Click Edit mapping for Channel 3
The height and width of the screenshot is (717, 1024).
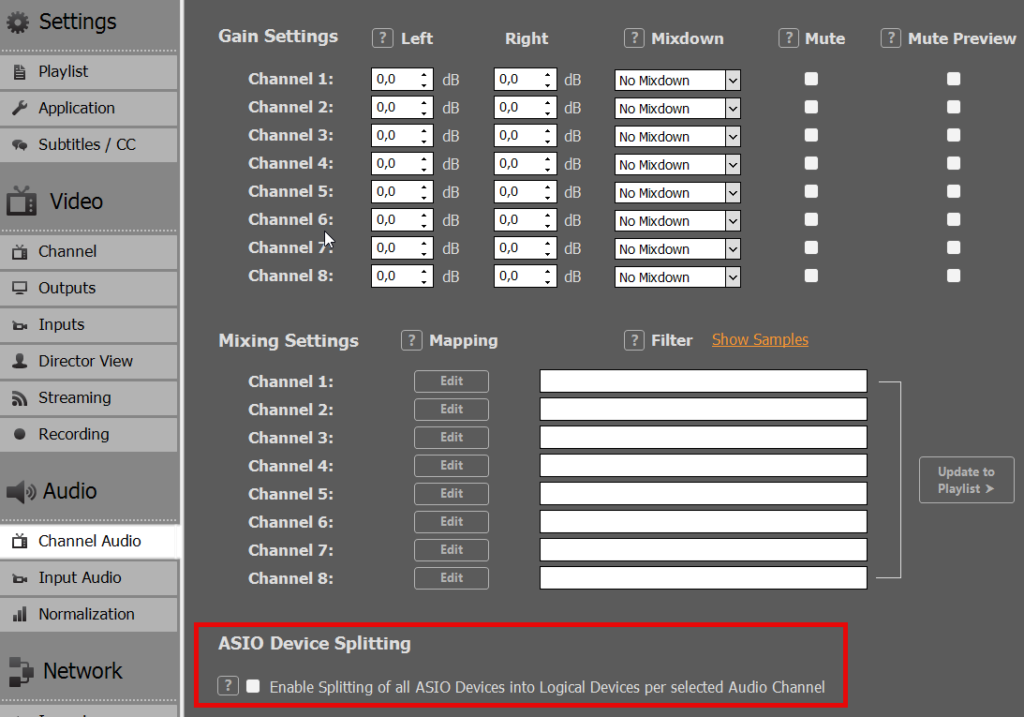click(451, 438)
